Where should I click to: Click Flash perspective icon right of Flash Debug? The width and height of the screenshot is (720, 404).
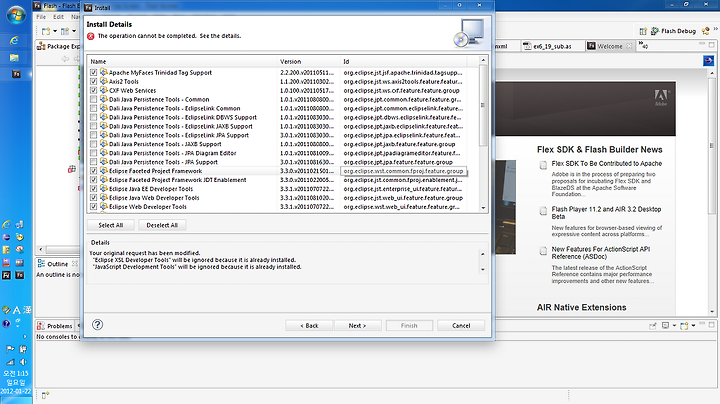pos(705,31)
